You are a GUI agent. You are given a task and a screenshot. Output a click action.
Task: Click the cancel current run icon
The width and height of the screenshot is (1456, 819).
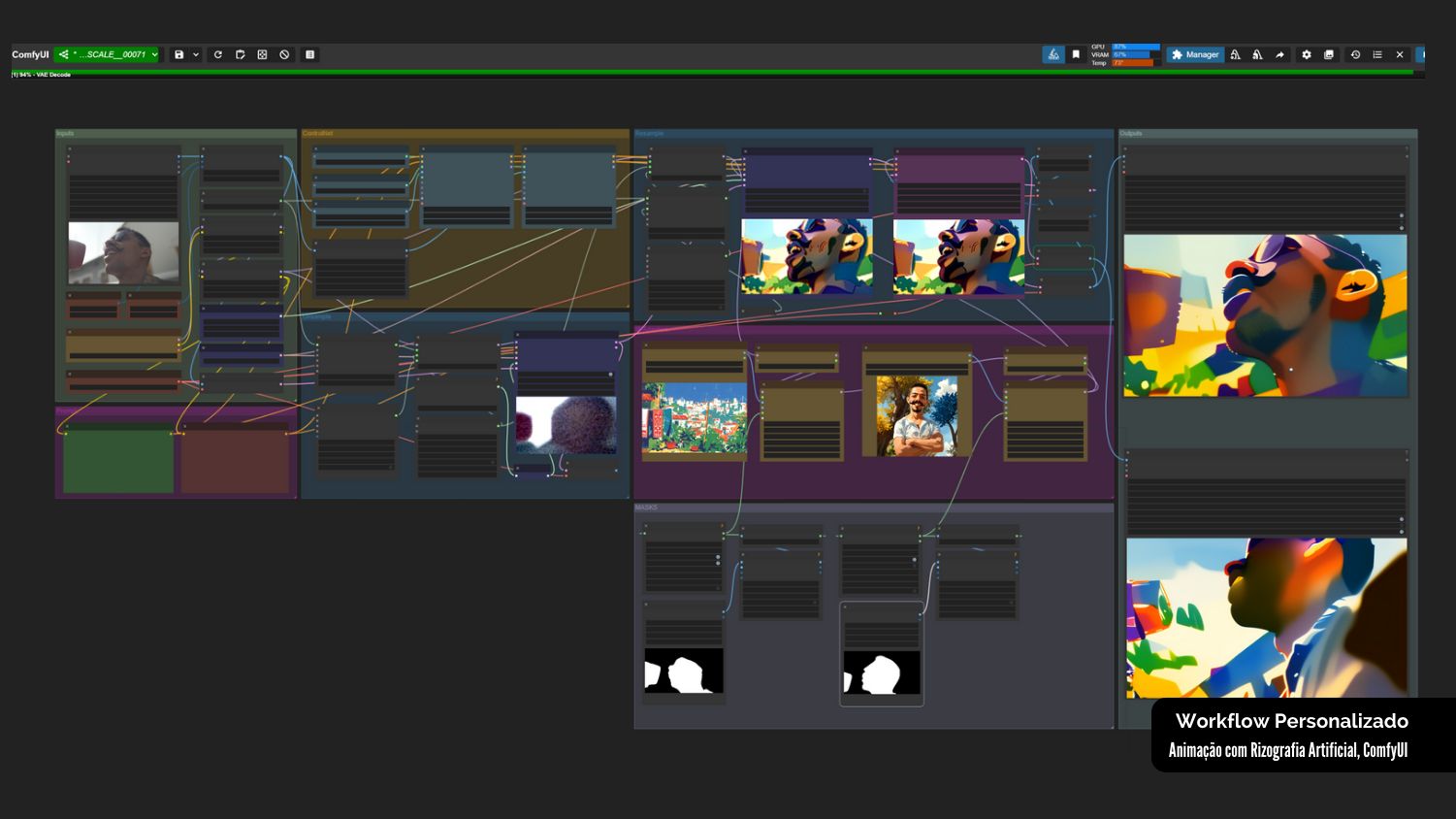(x=283, y=54)
